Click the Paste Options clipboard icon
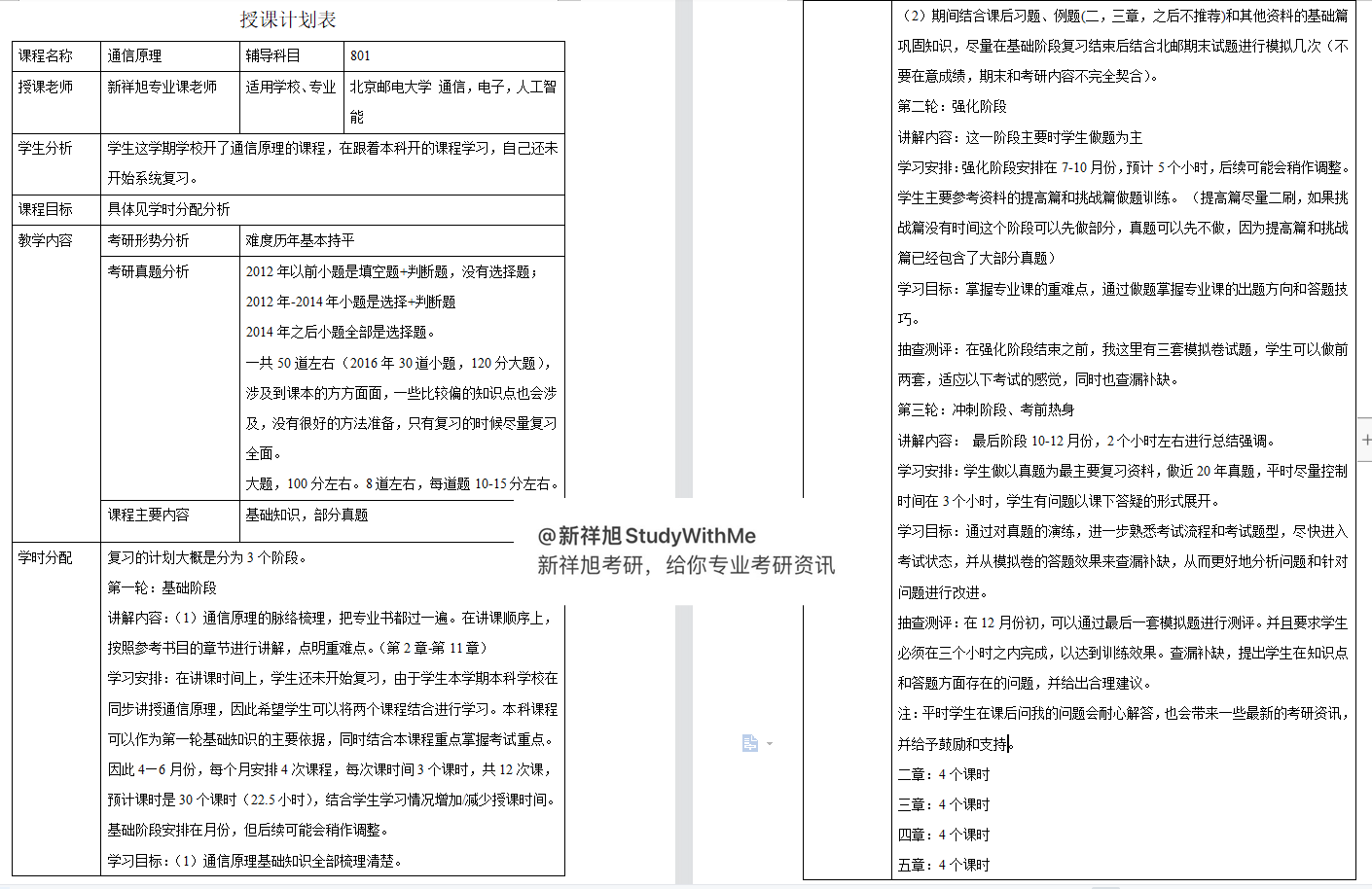 click(x=749, y=743)
